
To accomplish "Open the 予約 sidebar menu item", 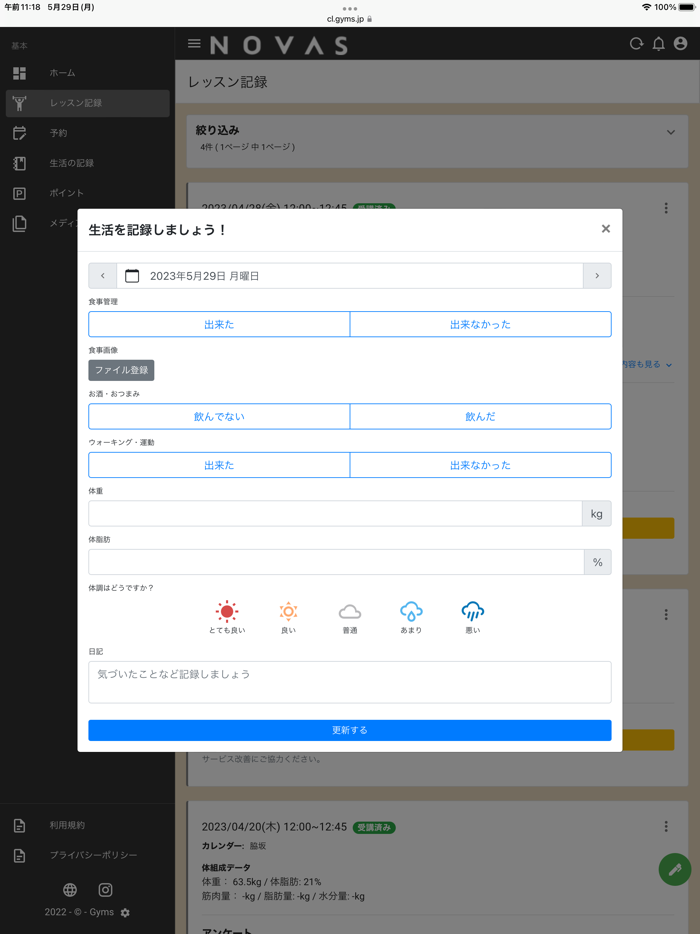I will click(x=88, y=133).
